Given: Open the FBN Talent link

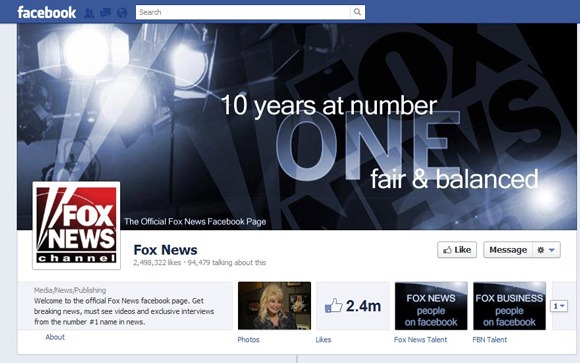Looking at the screenshot, I should (490, 339).
